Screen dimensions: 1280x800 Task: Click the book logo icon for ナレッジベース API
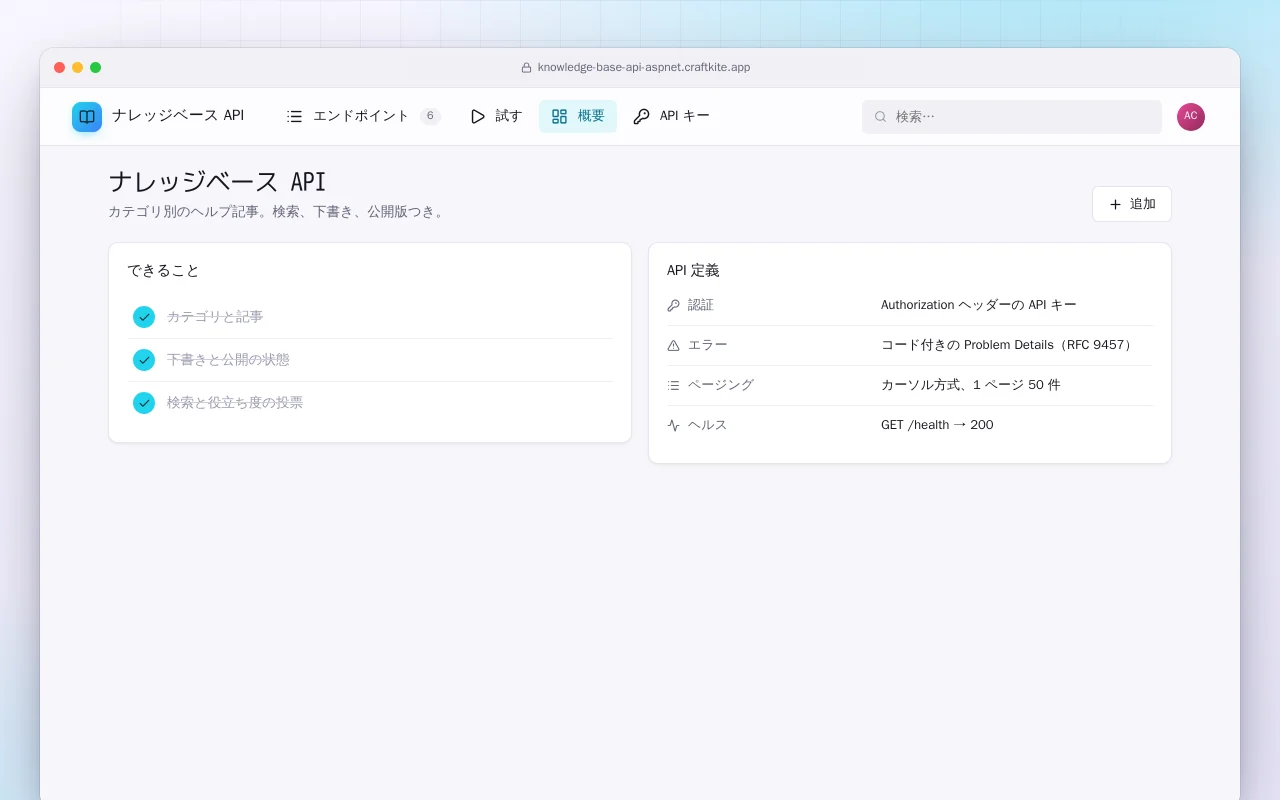pos(87,117)
